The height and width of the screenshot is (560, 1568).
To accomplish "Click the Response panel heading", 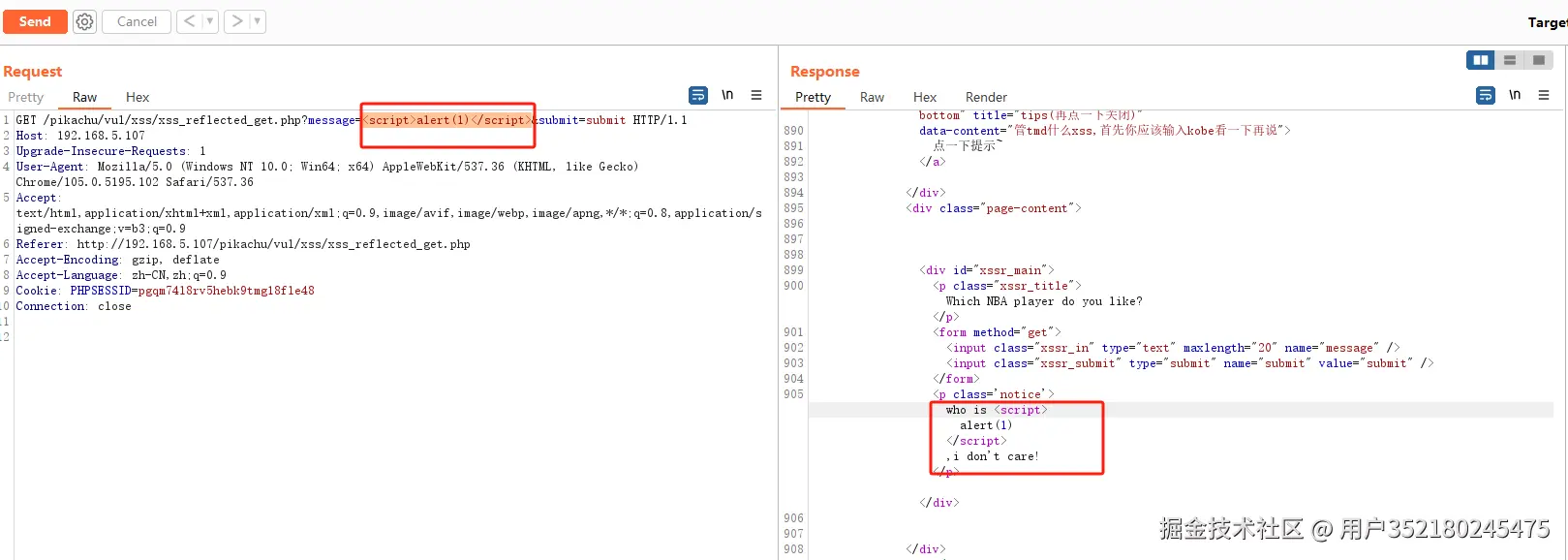I will [x=824, y=72].
